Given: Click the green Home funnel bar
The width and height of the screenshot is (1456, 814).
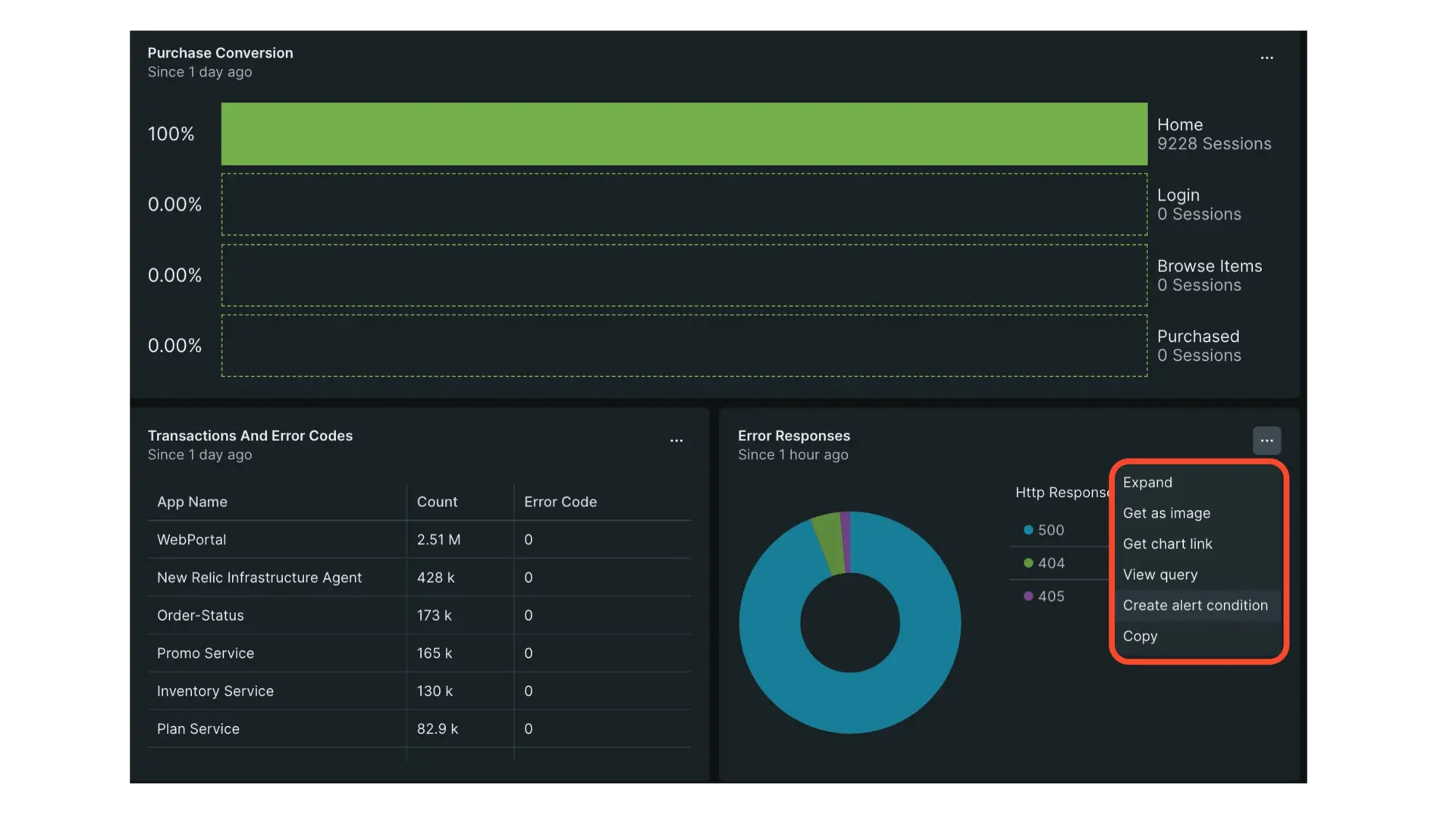Looking at the screenshot, I should tap(682, 133).
